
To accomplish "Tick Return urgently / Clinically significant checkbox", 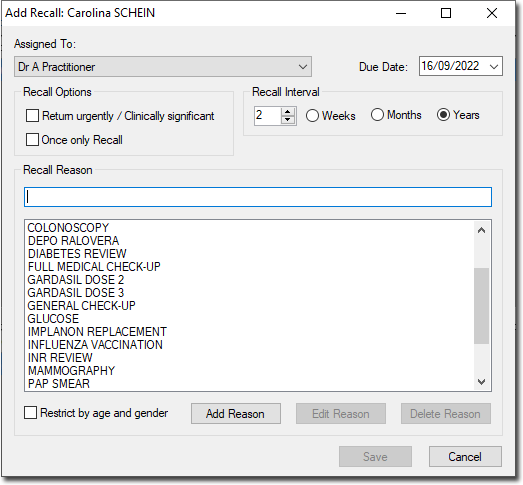I will [32, 116].
